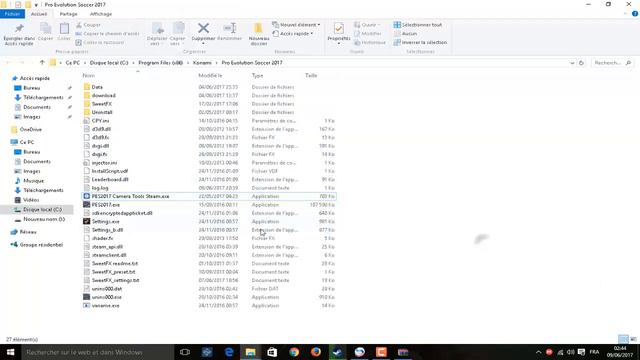
Task: Open Chrome from taskbar
Action: point(294,352)
